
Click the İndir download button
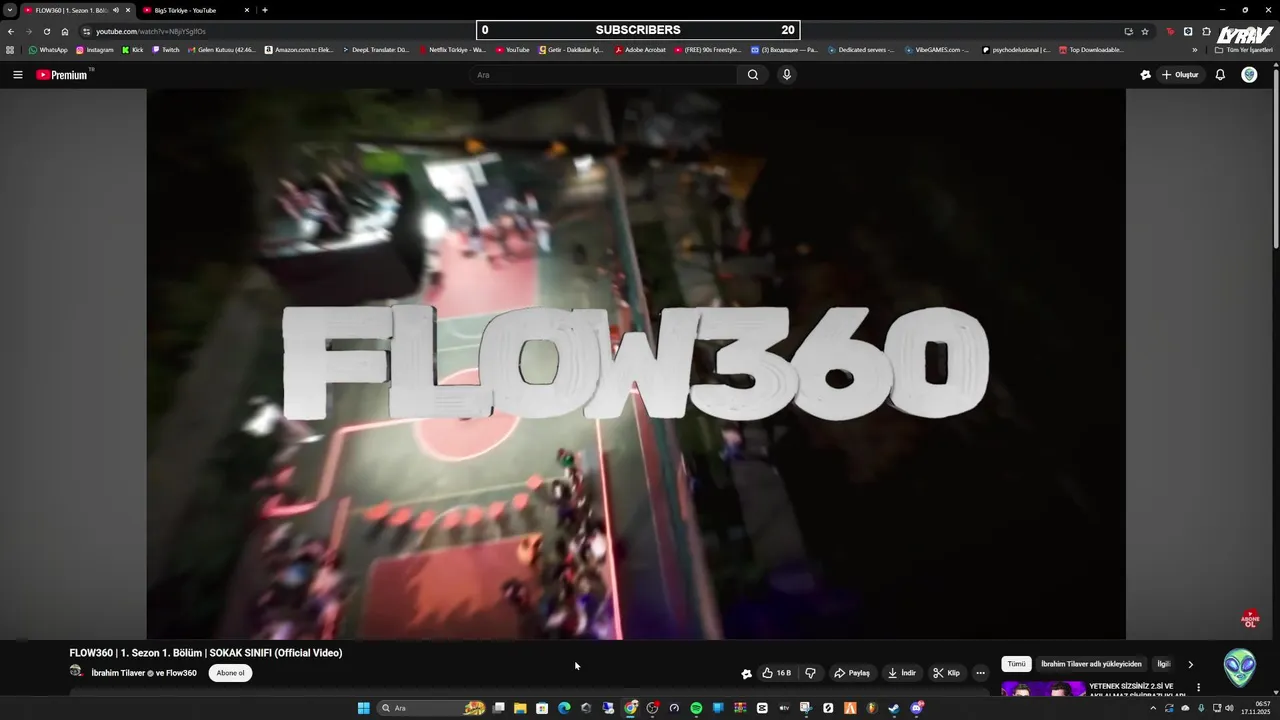pyautogui.click(x=902, y=673)
